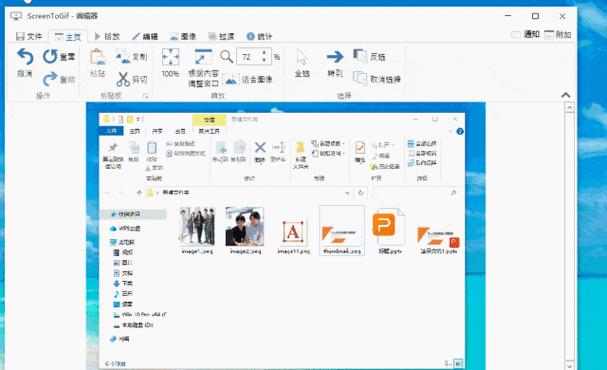Click the large-icons view toggle in Explorer status bar
This screenshot has height=370, width=607.
[458, 363]
